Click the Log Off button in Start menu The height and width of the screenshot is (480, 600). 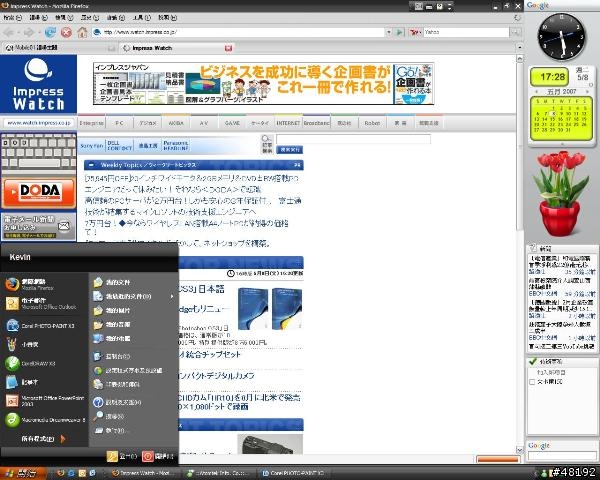122,456
